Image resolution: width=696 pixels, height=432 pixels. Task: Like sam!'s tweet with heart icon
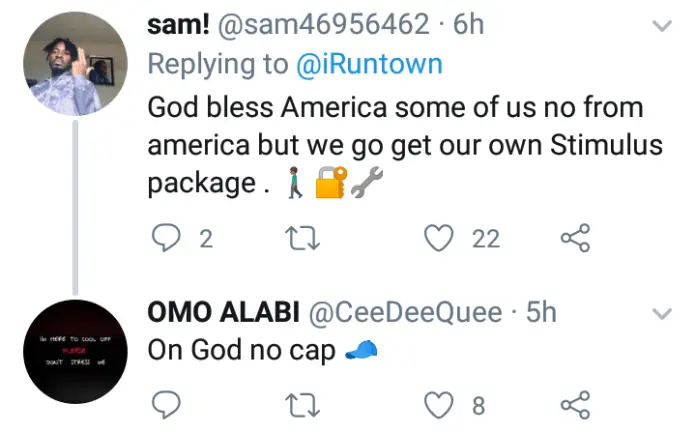(x=439, y=238)
